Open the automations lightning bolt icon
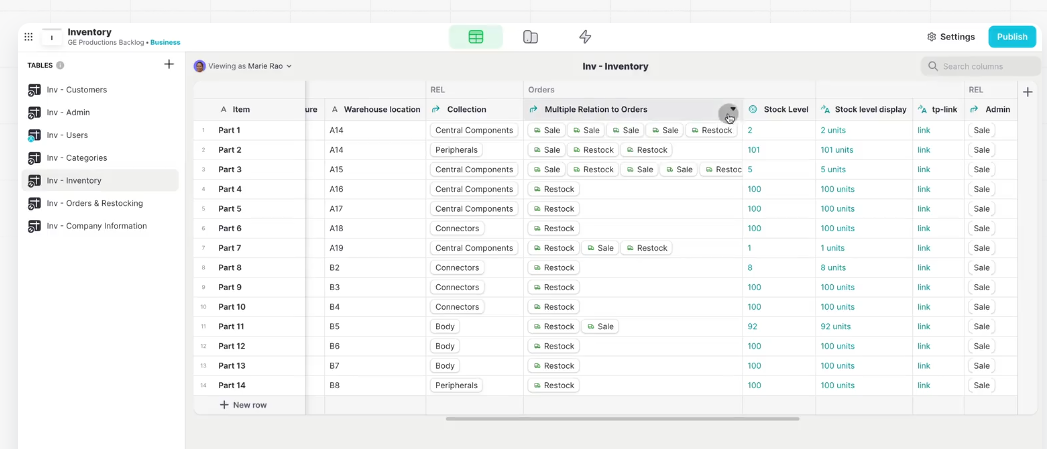The image size is (1047, 449). (585, 37)
